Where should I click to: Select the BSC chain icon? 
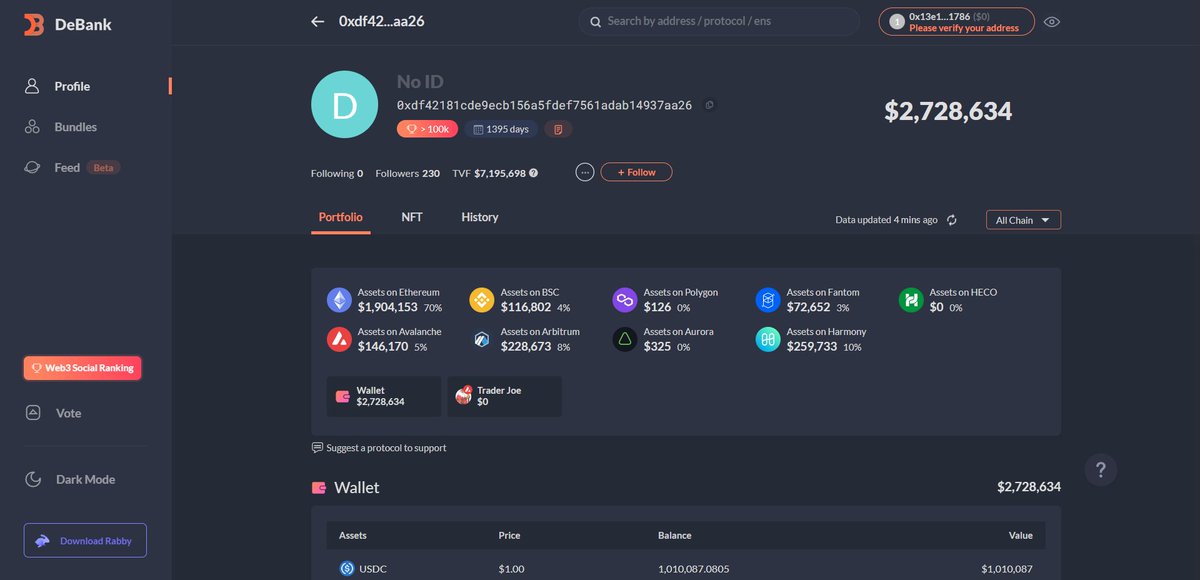coord(483,299)
